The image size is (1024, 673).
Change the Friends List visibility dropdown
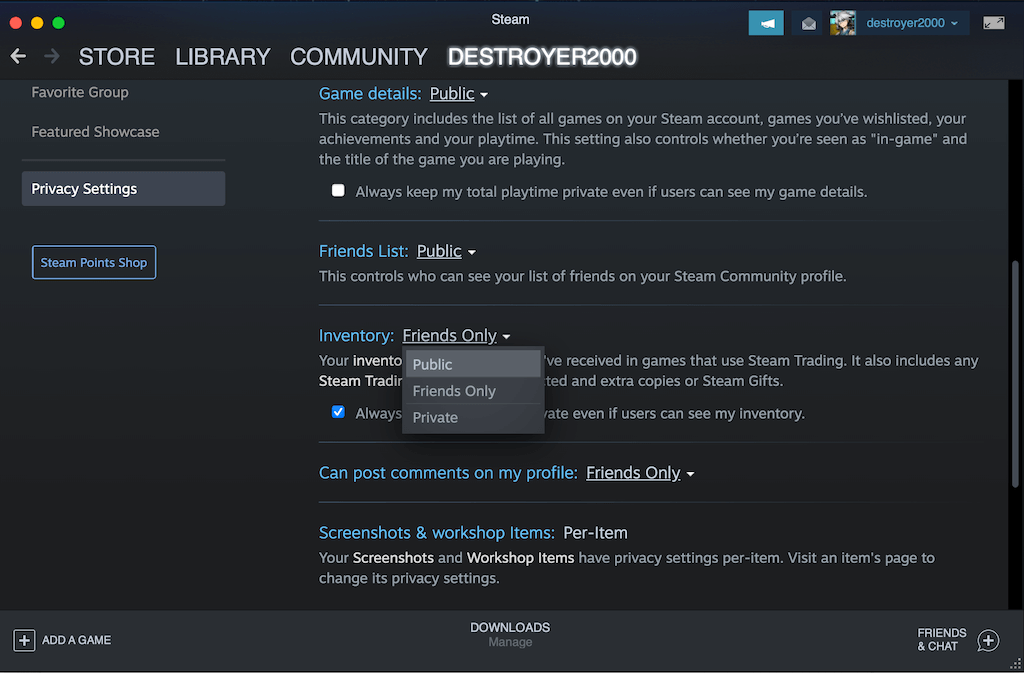pyautogui.click(x=445, y=251)
